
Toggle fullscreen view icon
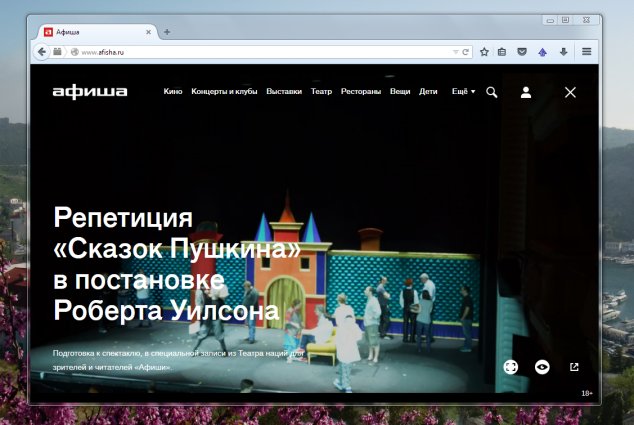point(511,367)
